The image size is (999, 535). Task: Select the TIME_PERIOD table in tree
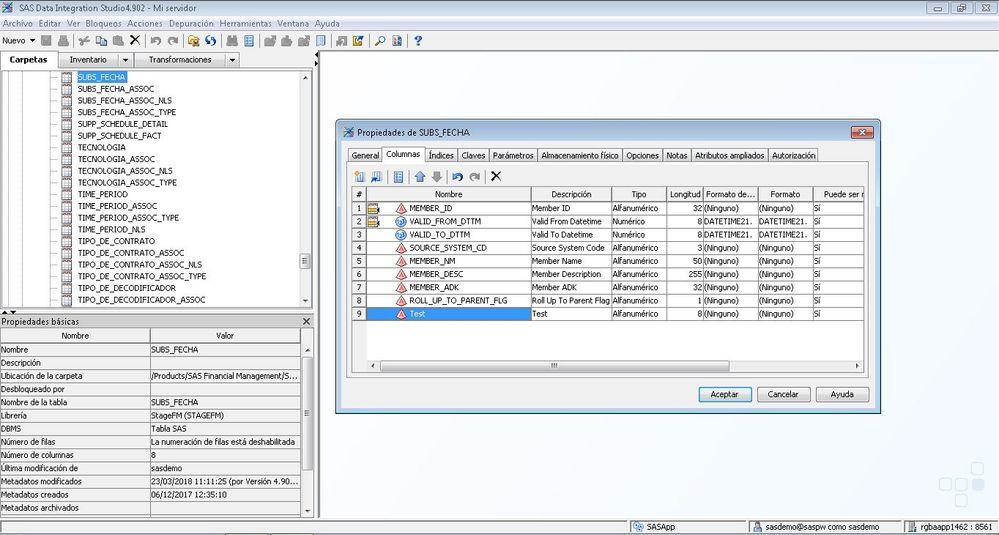point(102,194)
